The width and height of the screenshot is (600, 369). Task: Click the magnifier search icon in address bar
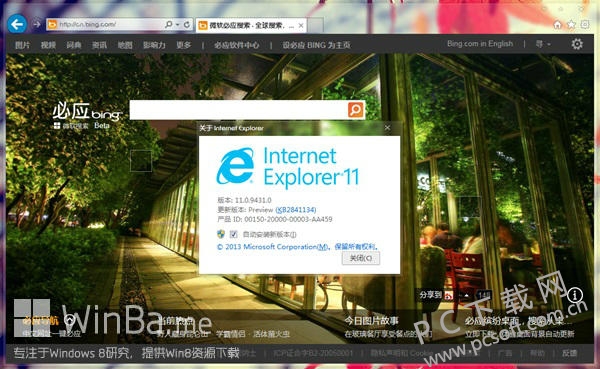pyautogui.click(x=168, y=24)
